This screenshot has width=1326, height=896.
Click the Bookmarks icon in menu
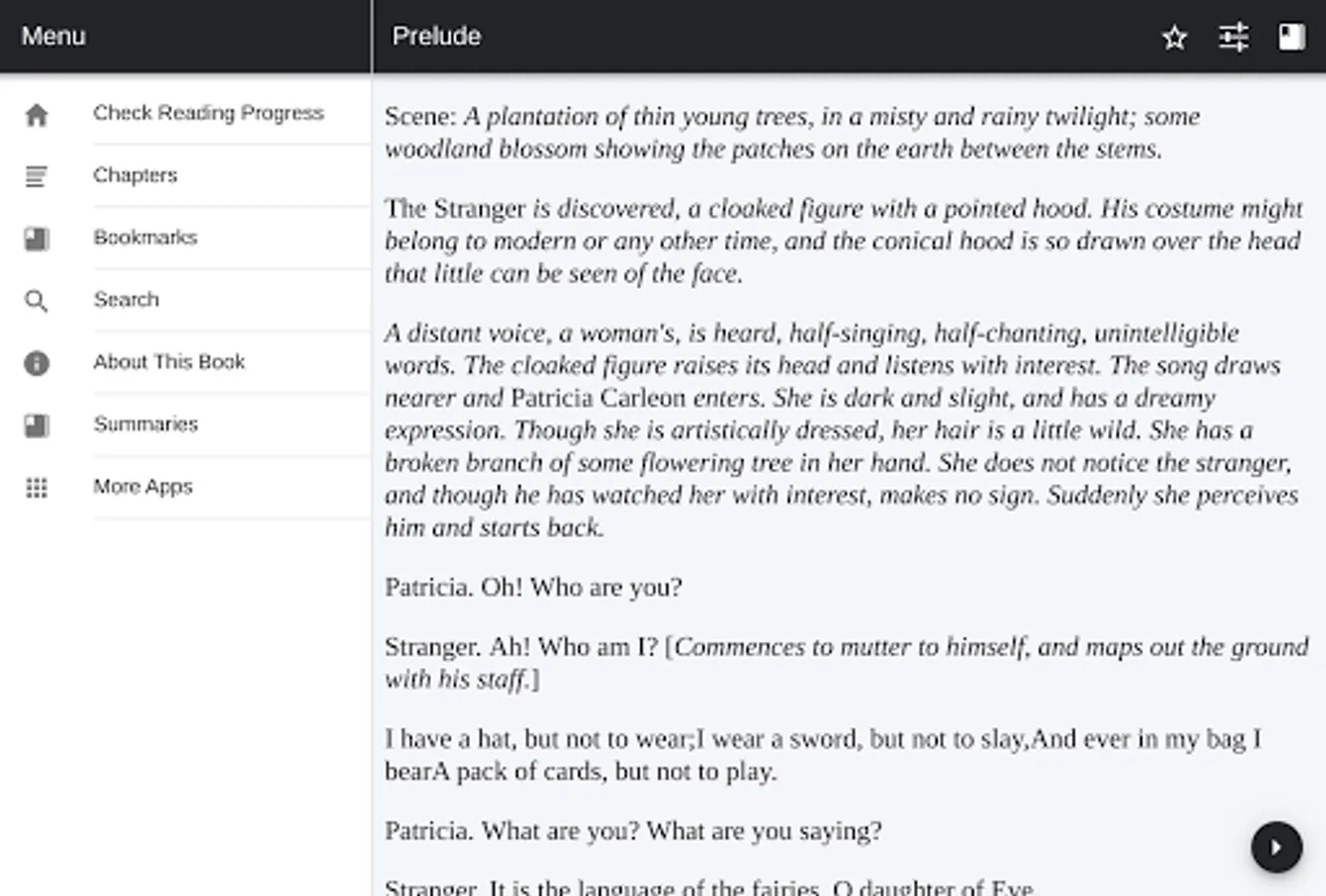[37, 239]
